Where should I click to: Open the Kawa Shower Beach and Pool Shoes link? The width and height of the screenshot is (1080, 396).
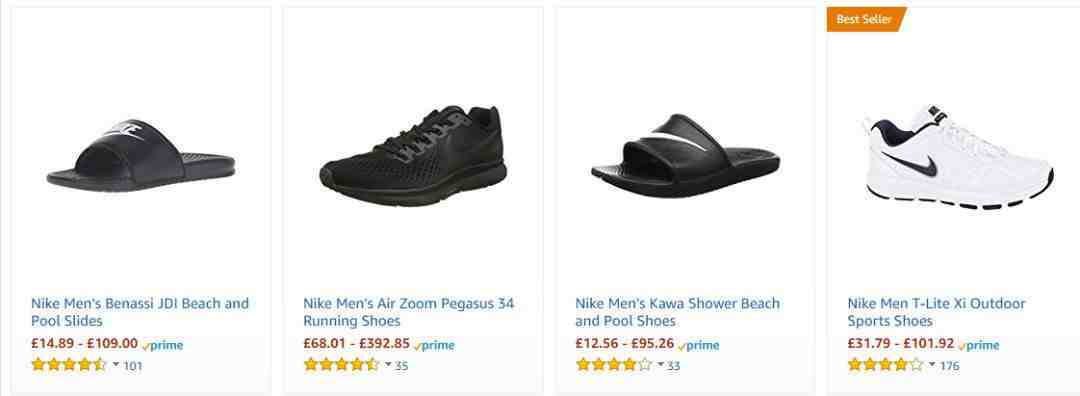click(x=678, y=312)
